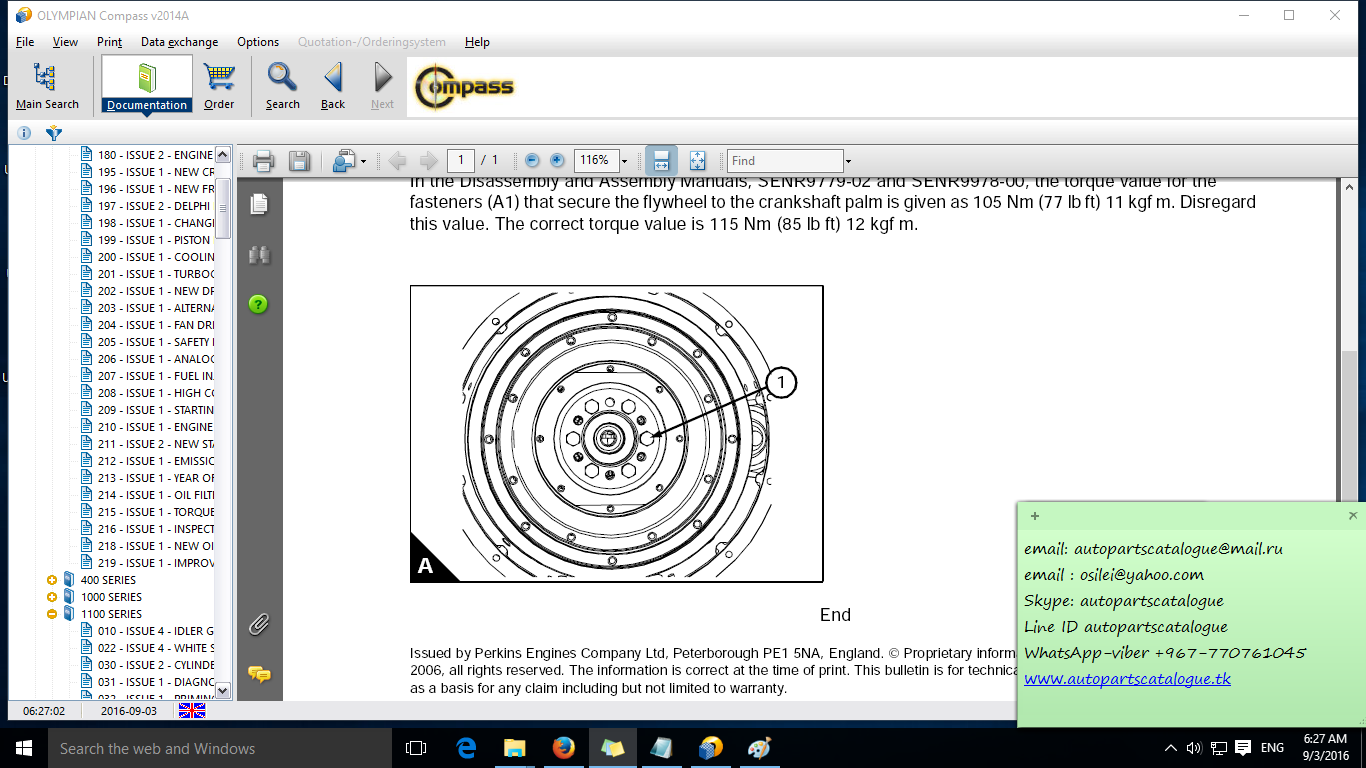
Task: Open Paint from the taskbar
Action: coord(760,748)
